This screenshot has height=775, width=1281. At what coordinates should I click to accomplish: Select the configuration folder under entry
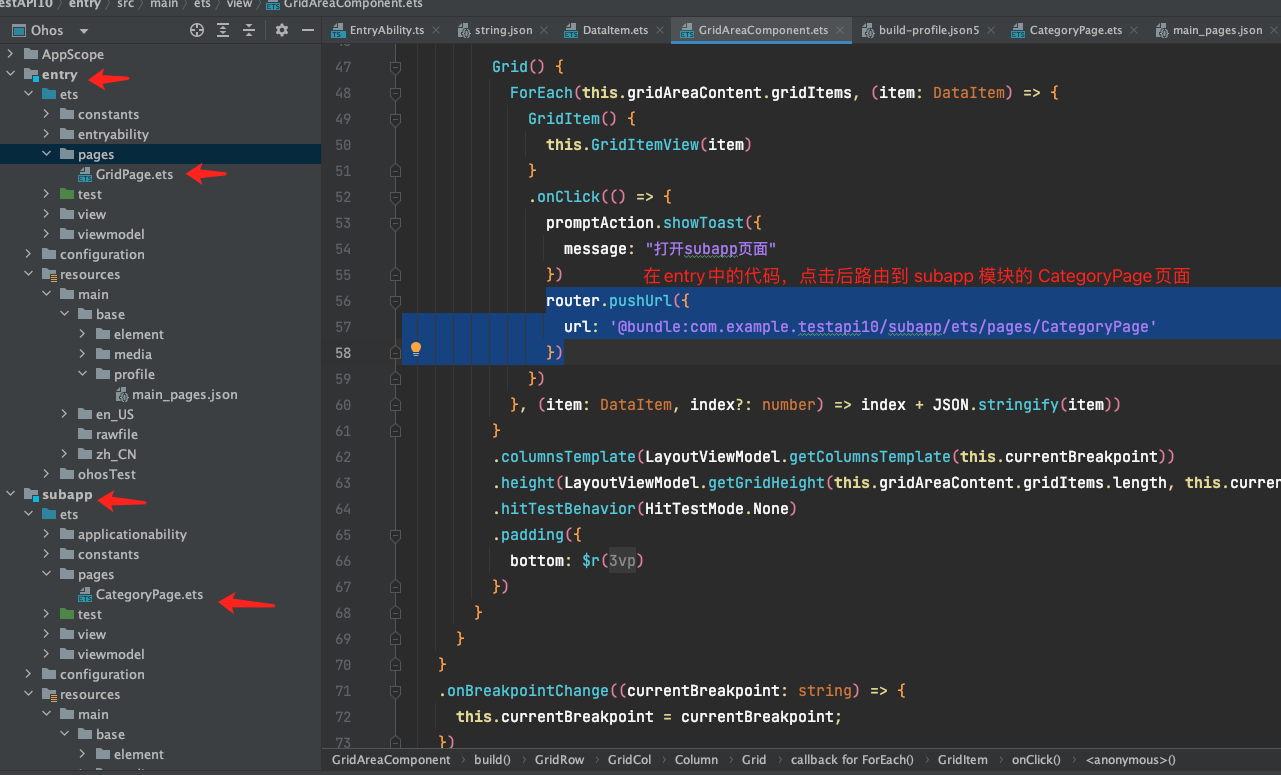102,254
